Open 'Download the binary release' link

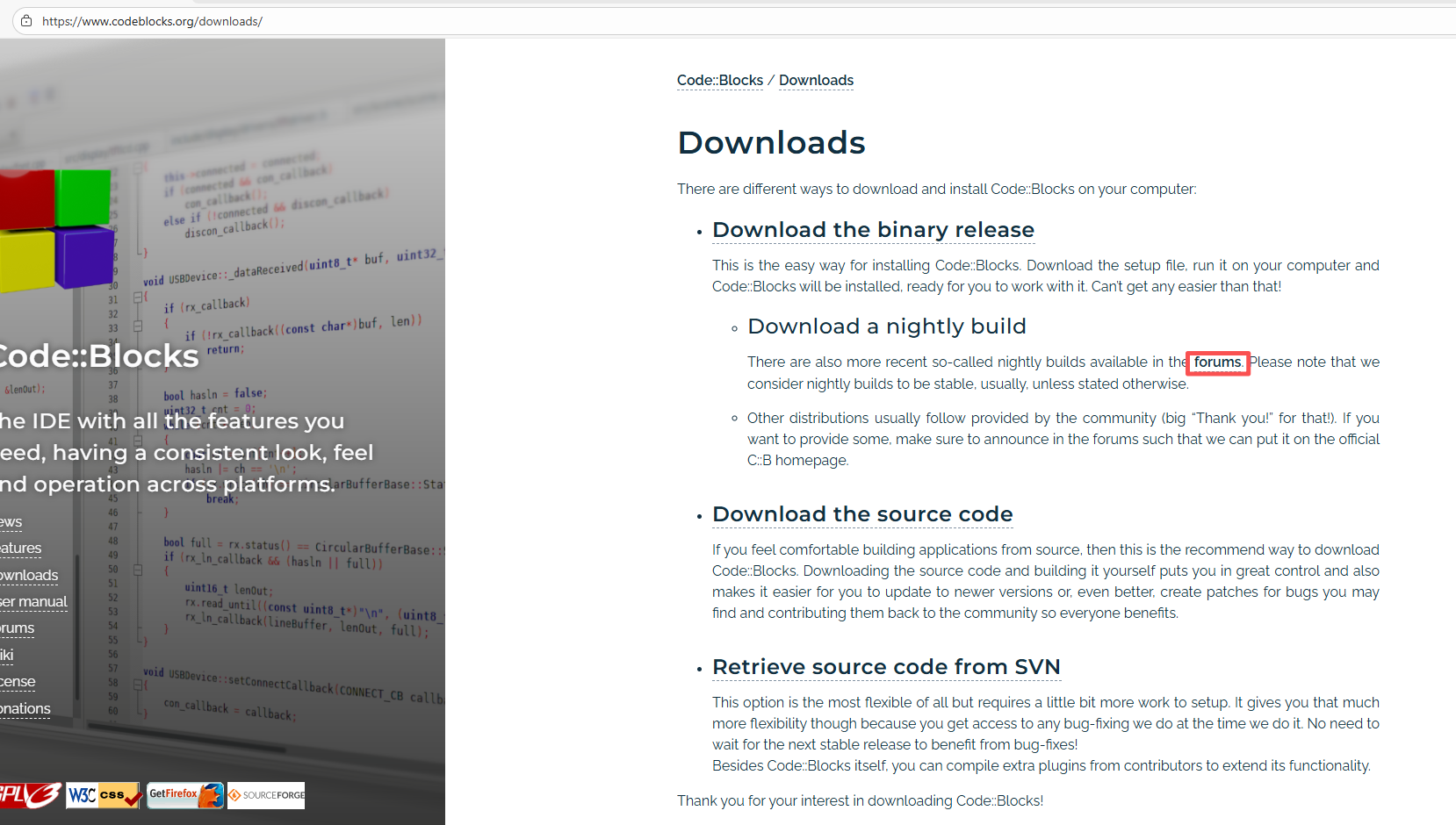873,230
